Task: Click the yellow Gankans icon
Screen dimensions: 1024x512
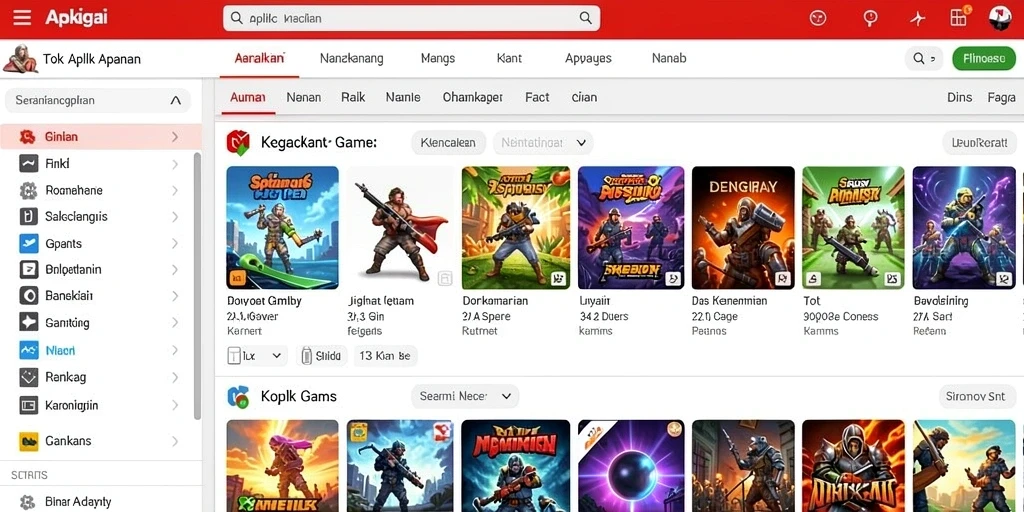Action: [x=29, y=441]
